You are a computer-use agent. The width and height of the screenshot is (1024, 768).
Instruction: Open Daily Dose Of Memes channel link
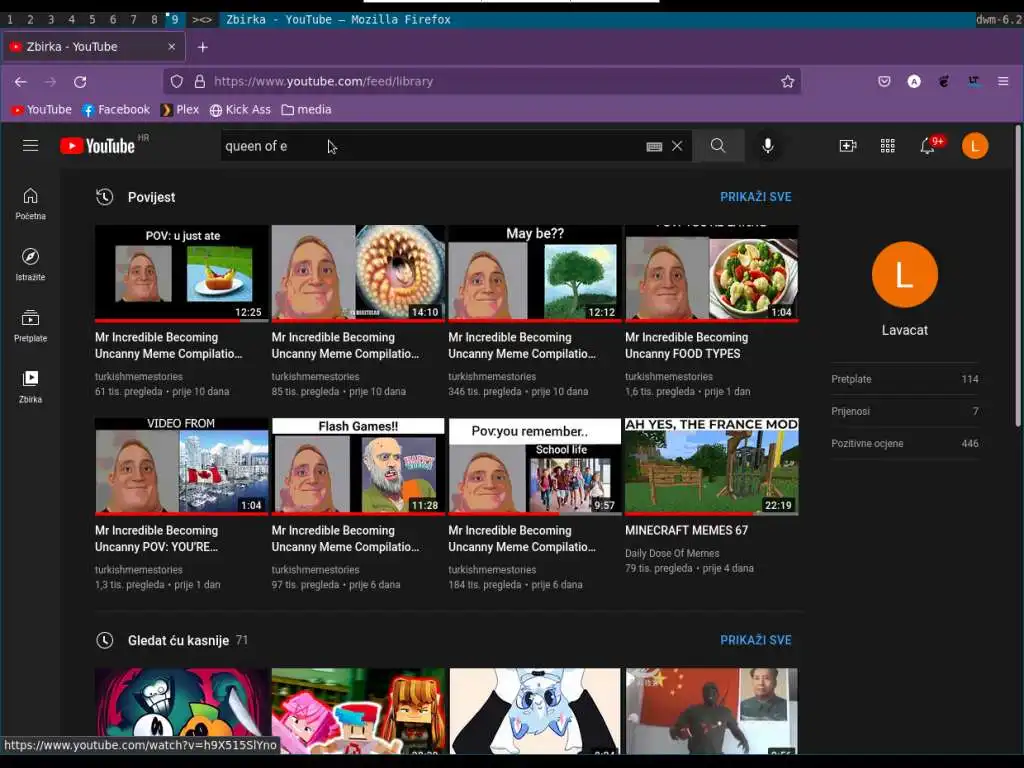click(672, 553)
